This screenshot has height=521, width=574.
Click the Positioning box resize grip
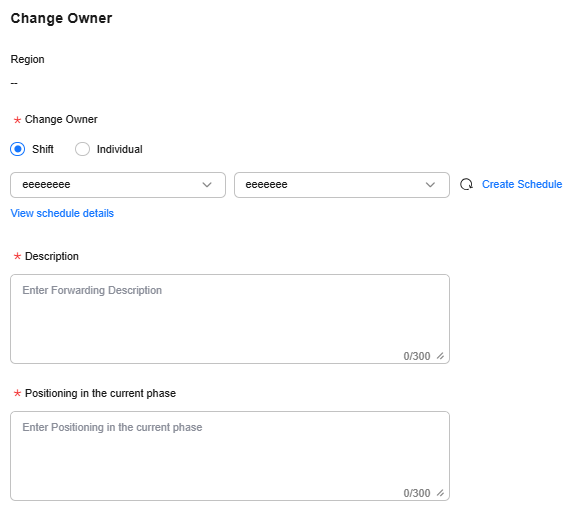440,493
